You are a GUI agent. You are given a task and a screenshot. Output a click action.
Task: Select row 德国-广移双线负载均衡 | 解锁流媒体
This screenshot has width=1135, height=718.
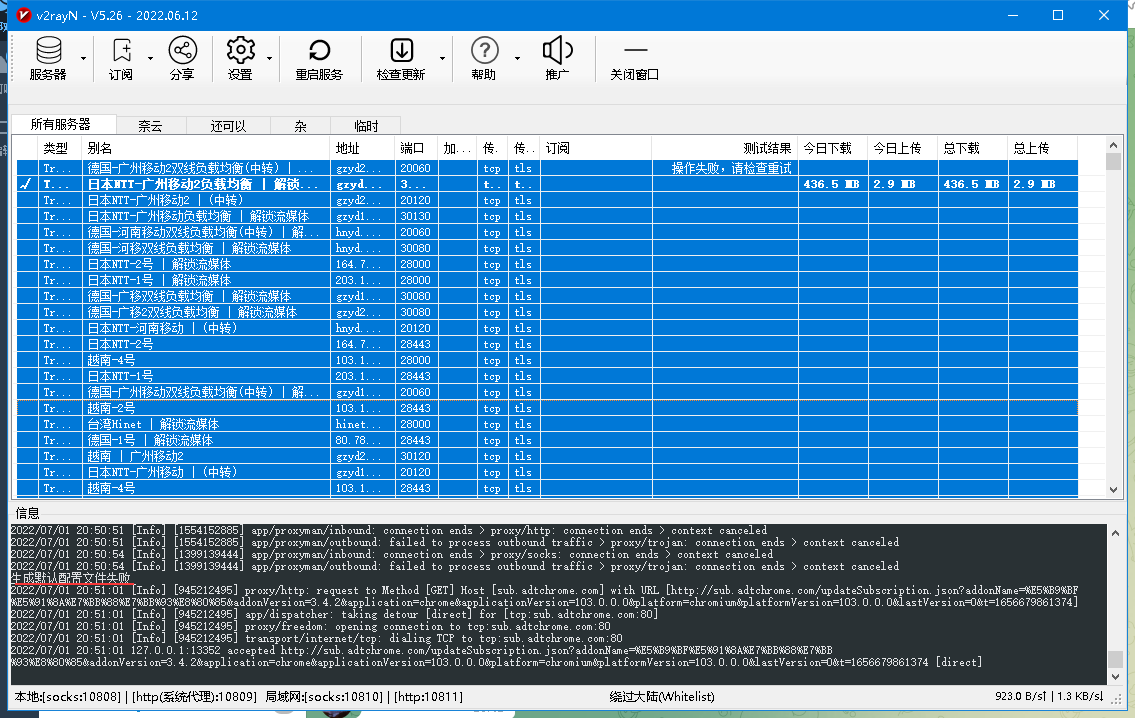click(x=547, y=296)
